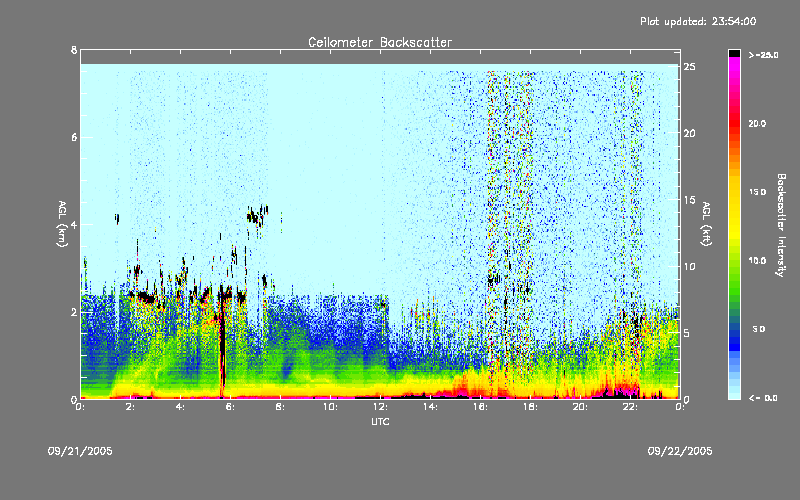The image size is (800, 500).
Task: Click the black top swatch of the colorbar
Action: click(x=734, y=53)
